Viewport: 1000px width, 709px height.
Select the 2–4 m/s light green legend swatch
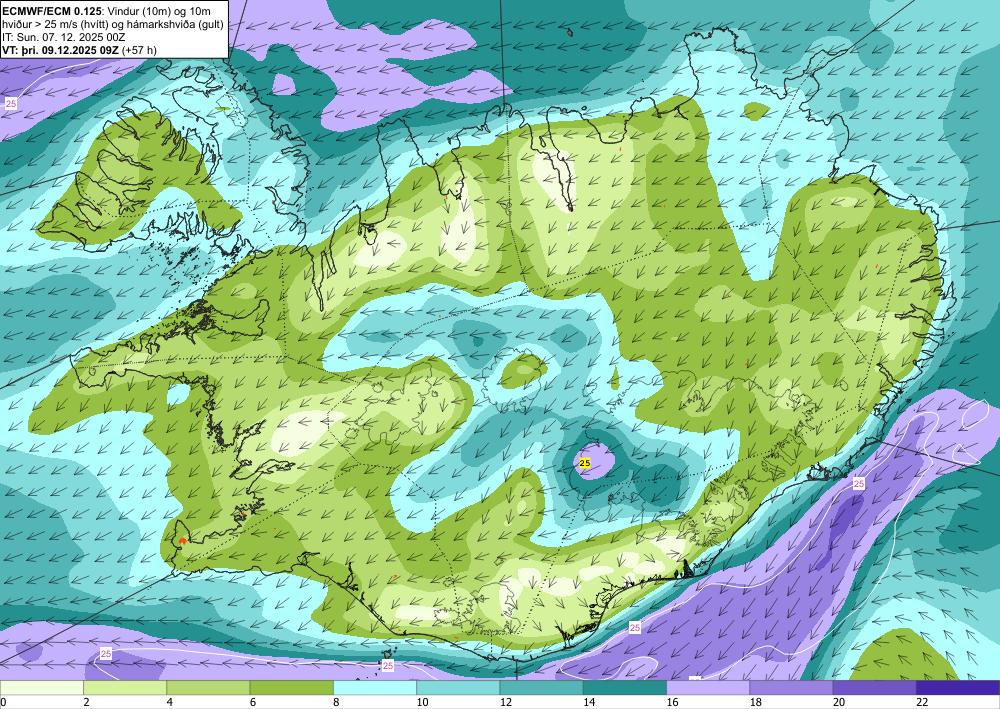(x=125, y=687)
